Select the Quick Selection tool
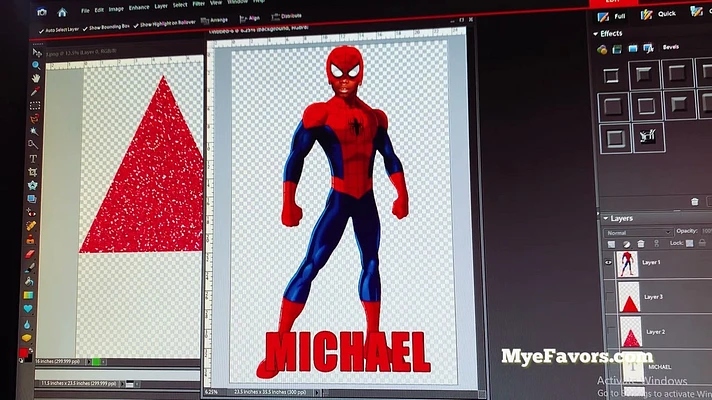 [33, 145]
